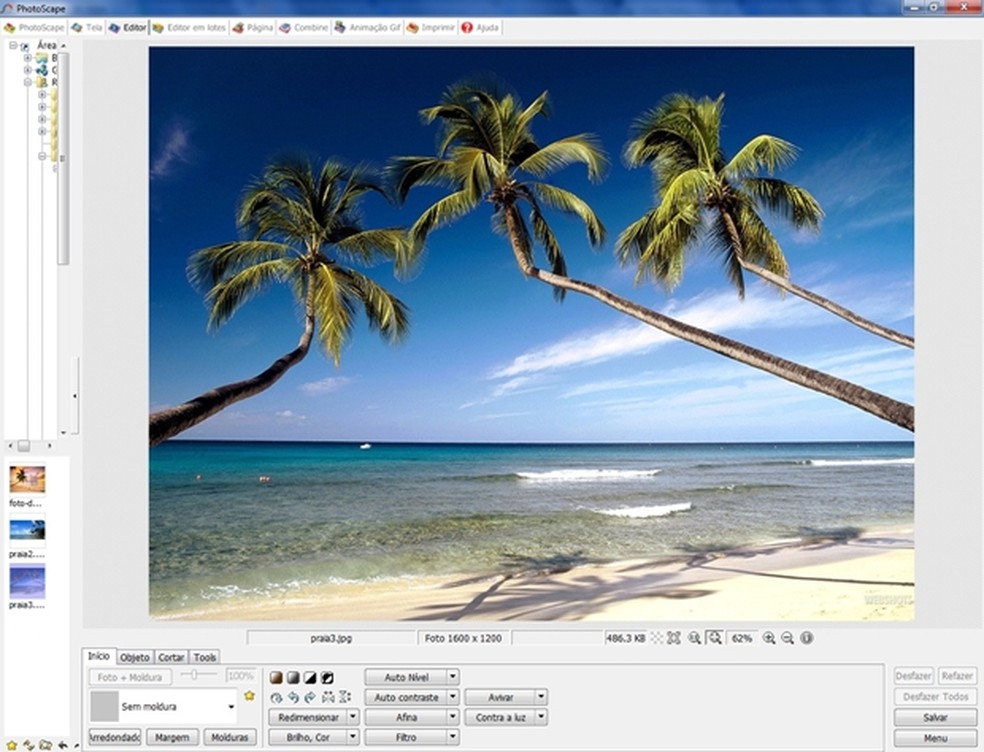Click the yellow star beside frame selector
Screen dimensions: 984x752
(249, 695)
